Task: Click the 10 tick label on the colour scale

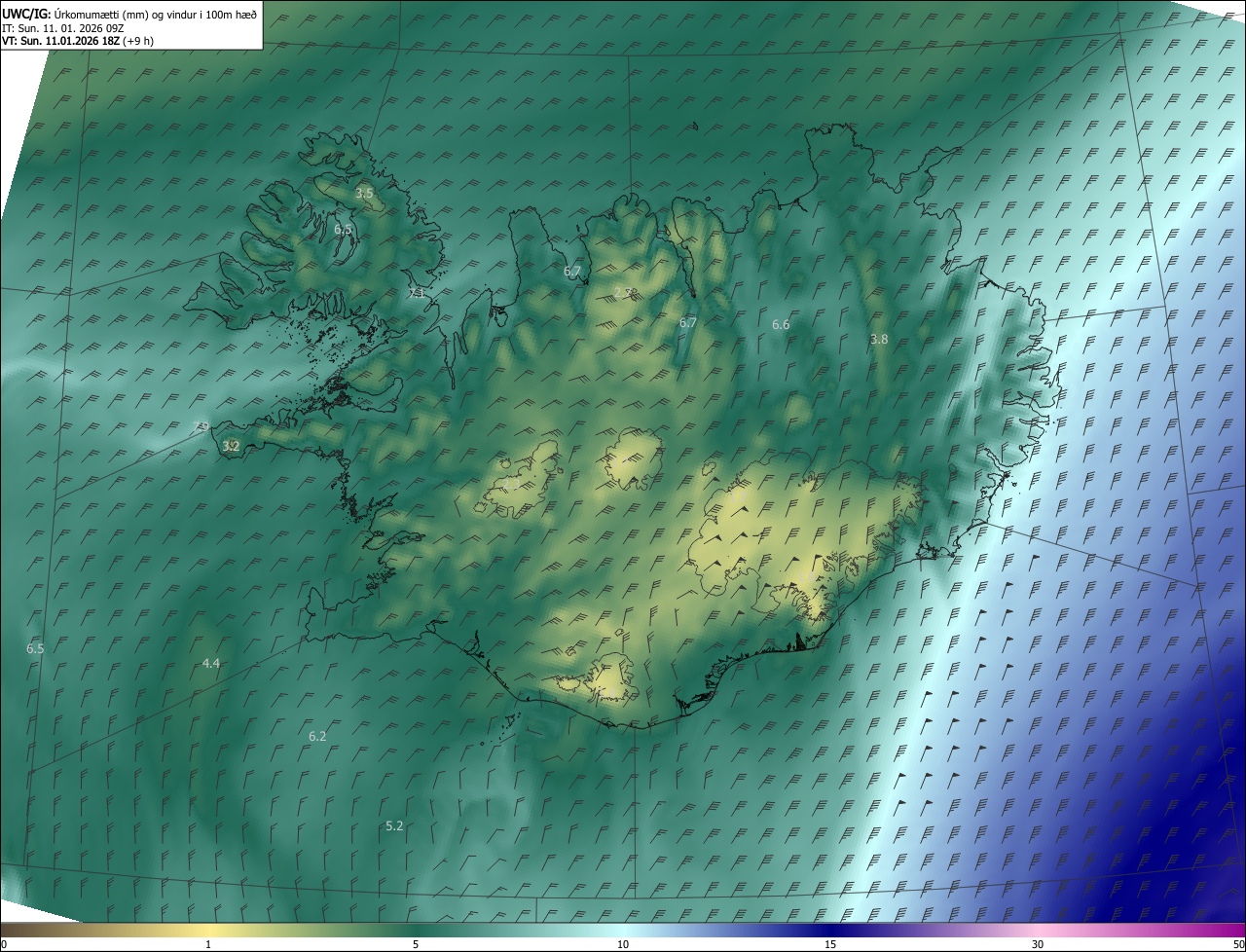Action: pyautogui.click(x=623, y=944)
